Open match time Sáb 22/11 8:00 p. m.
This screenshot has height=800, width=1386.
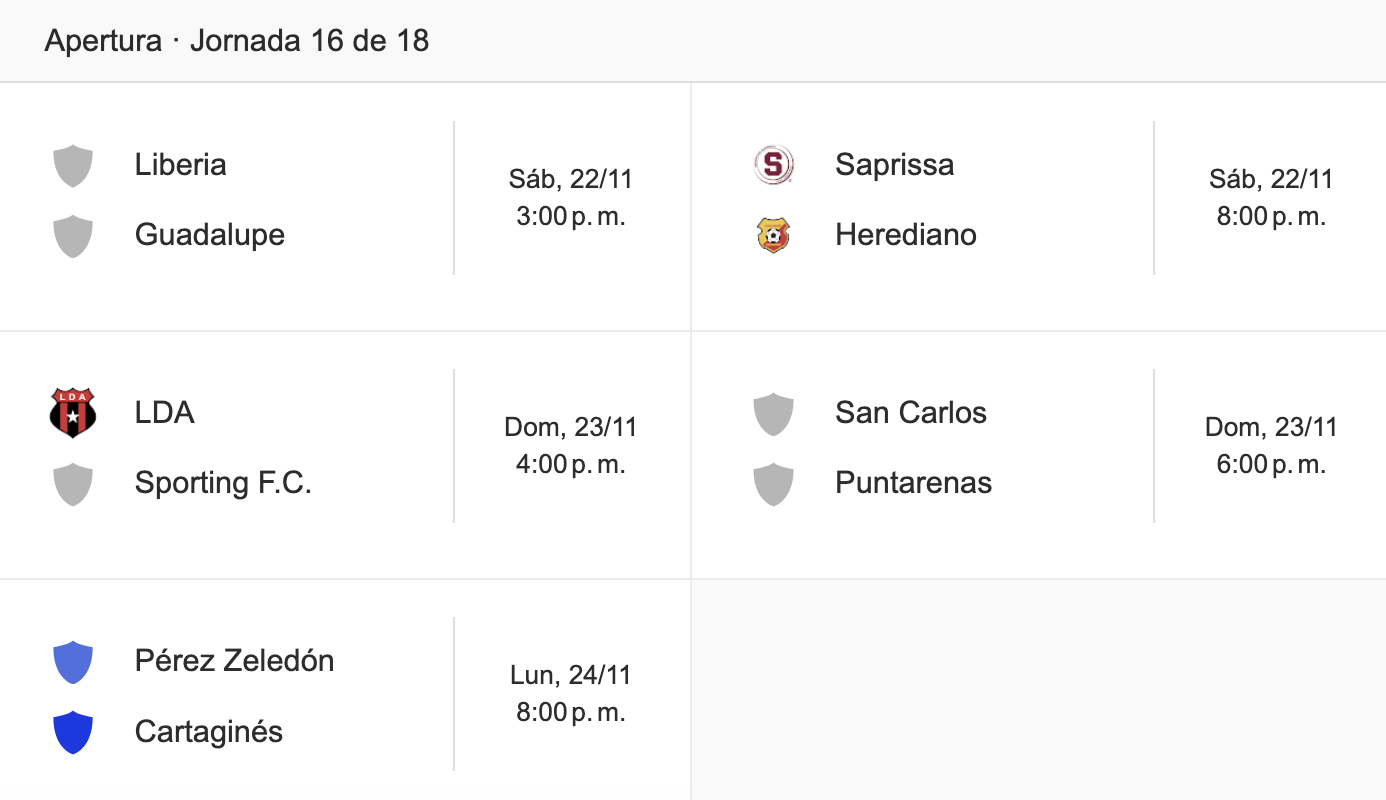pyautogui.click(x=1271, y=198)
